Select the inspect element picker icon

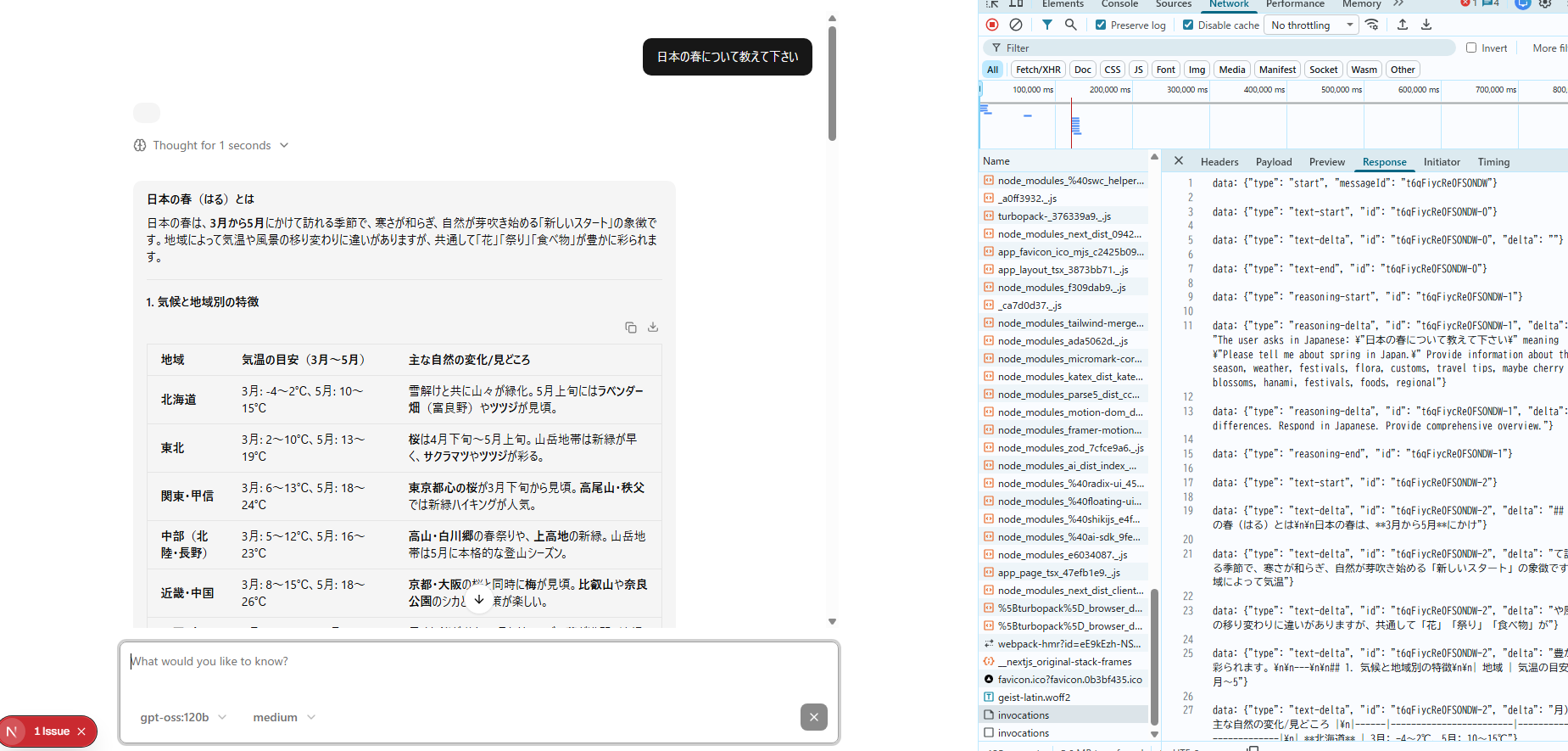pos(992,4)
